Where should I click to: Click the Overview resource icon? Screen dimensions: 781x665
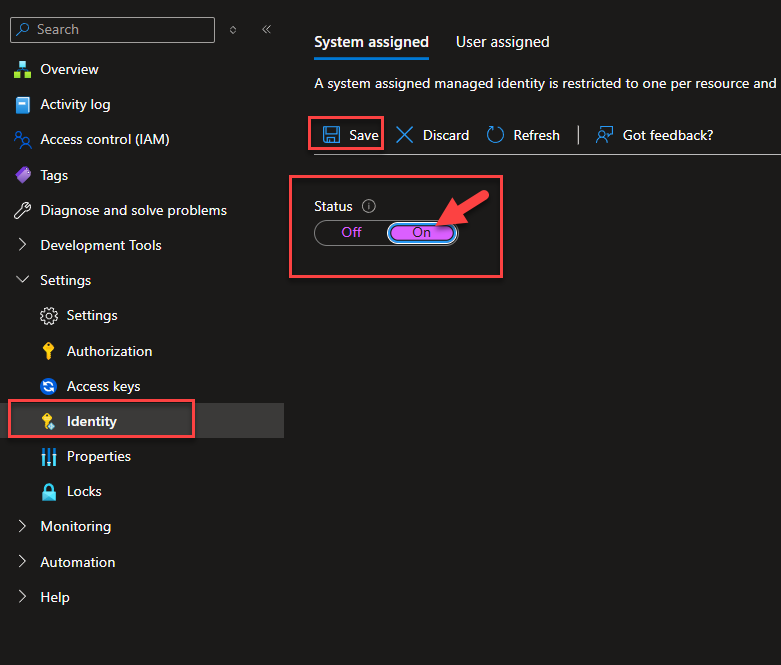(22, 70)
